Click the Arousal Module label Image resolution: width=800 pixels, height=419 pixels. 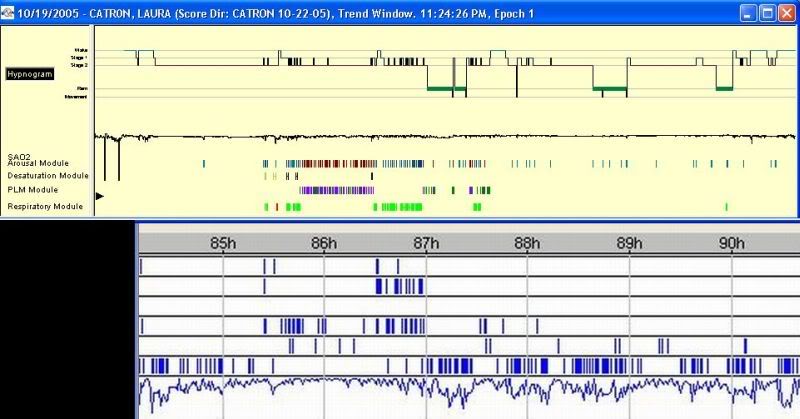click(37, 164)
